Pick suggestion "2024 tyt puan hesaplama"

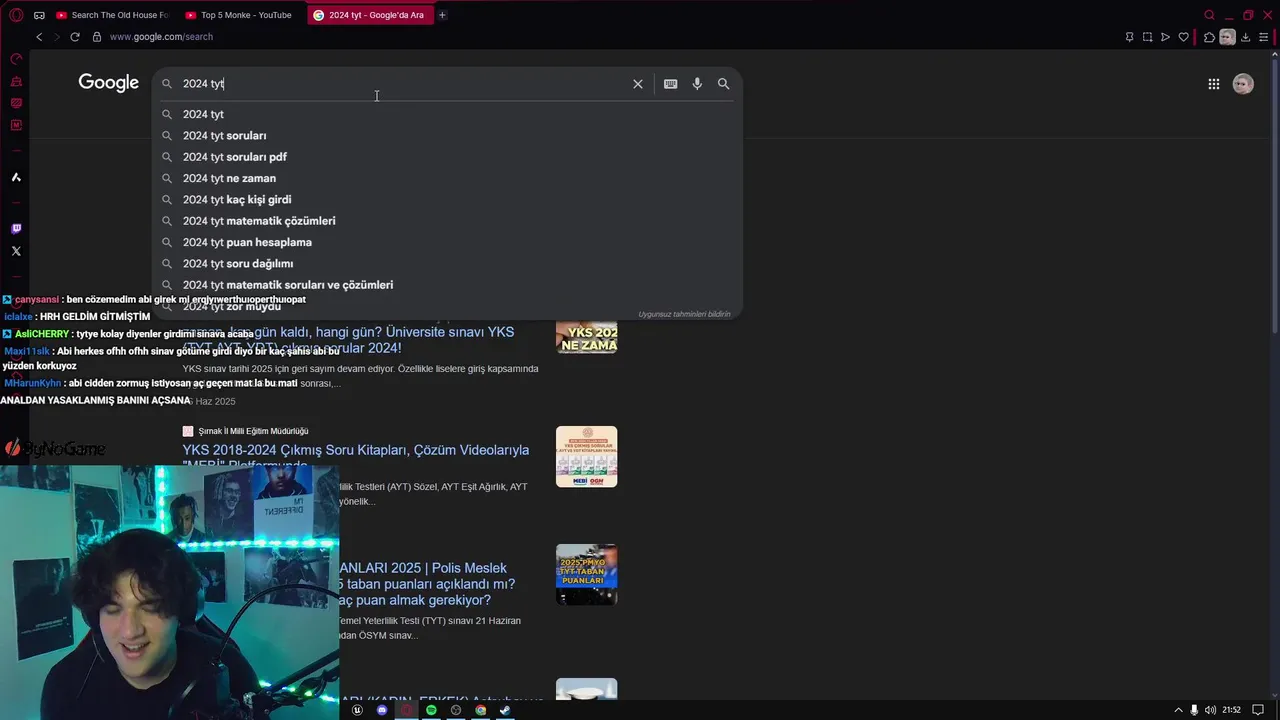[x=447, y=242]
